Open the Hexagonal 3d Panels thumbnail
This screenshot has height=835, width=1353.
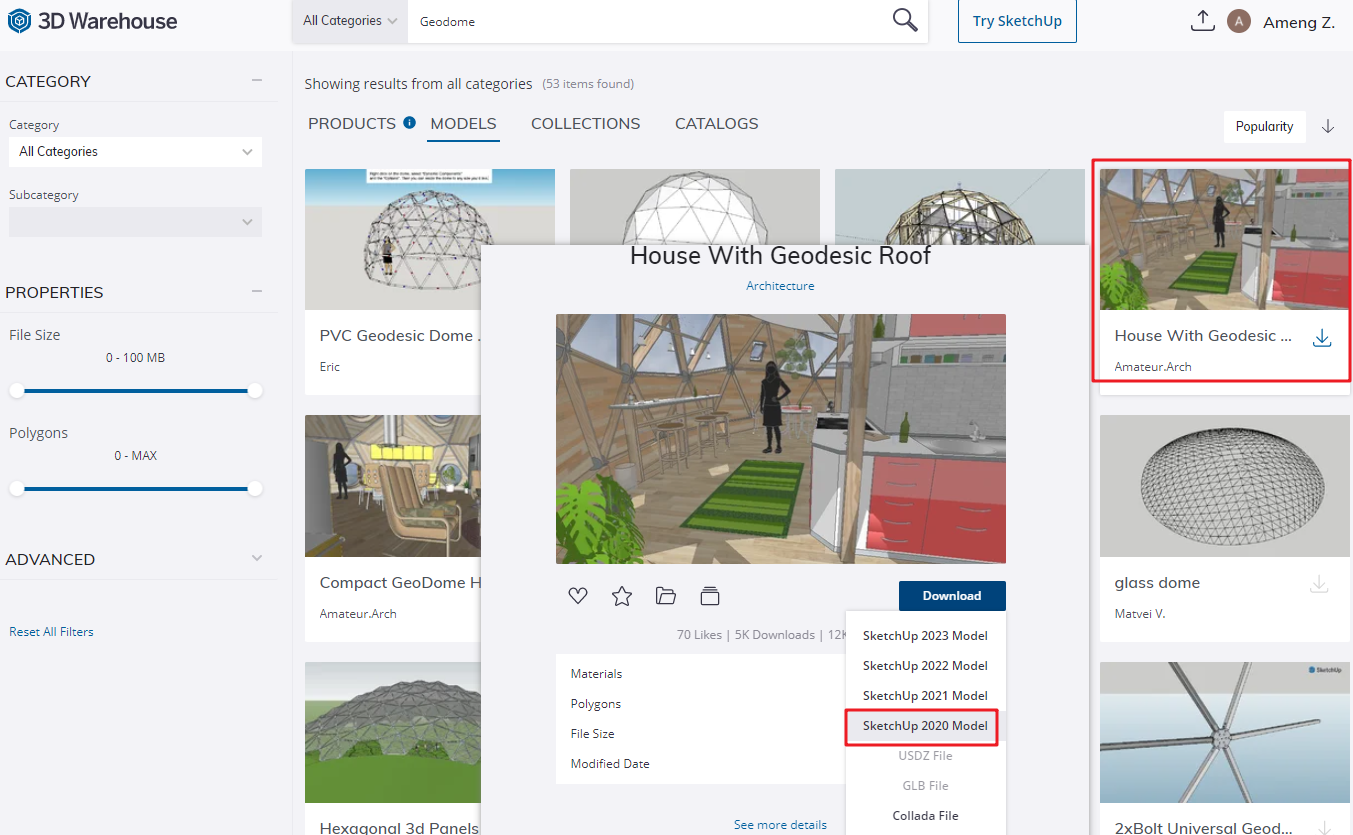pos(393,732)
